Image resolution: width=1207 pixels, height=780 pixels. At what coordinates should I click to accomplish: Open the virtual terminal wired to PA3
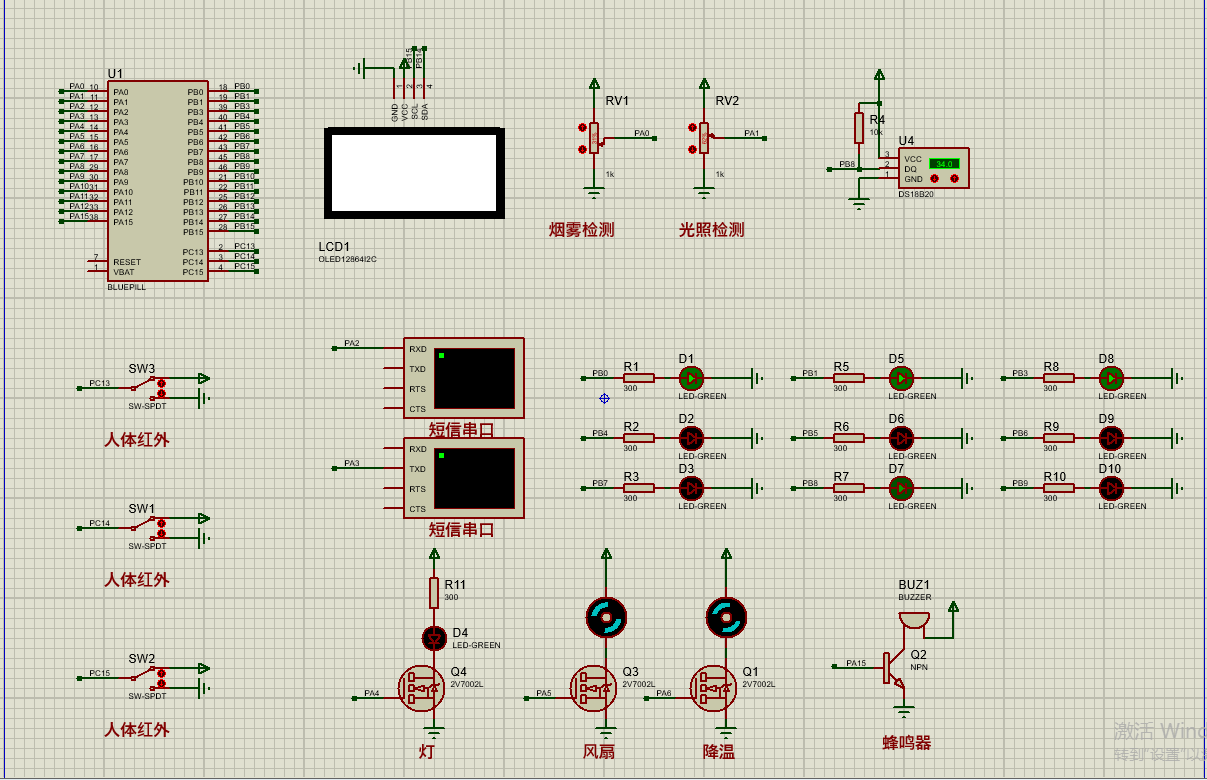click(x=463, y=478)
